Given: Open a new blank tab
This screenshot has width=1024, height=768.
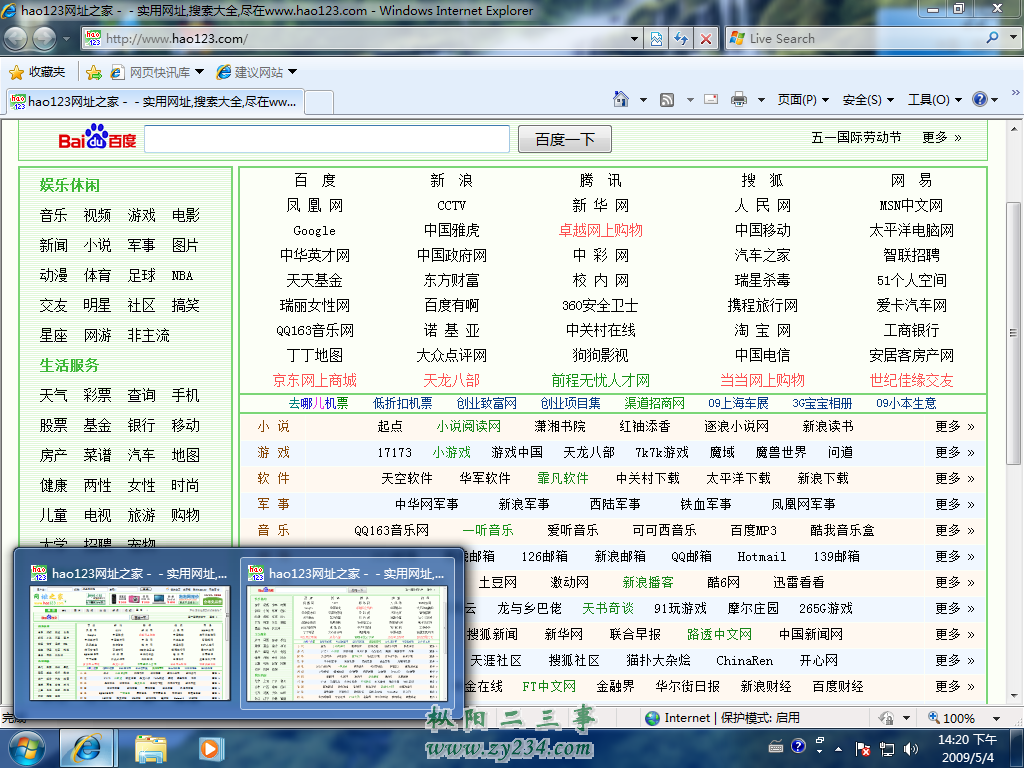Looking at the screenshot, I should coord(319,103).
